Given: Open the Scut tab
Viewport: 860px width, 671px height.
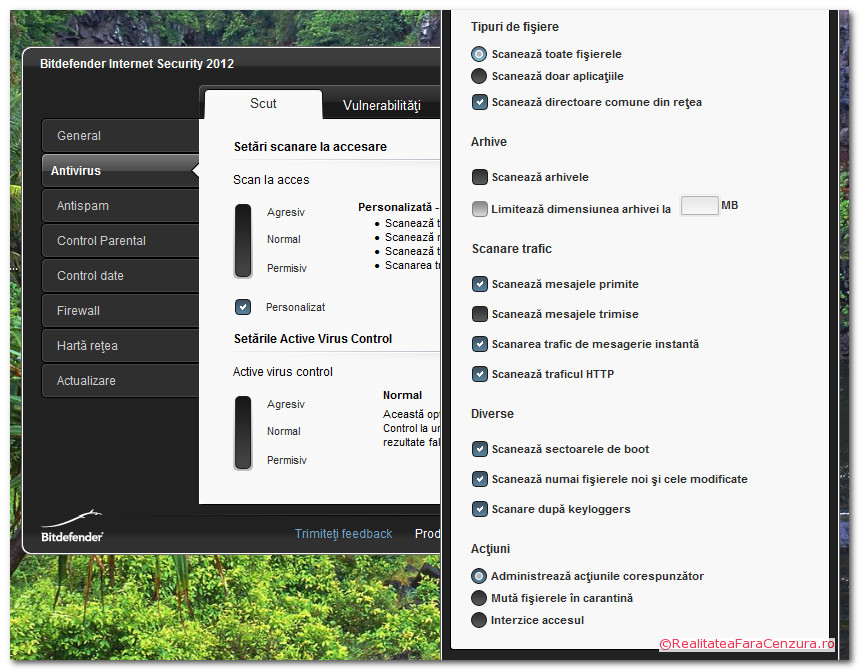Looking at the screenshot, I should [x=263, y=104].
